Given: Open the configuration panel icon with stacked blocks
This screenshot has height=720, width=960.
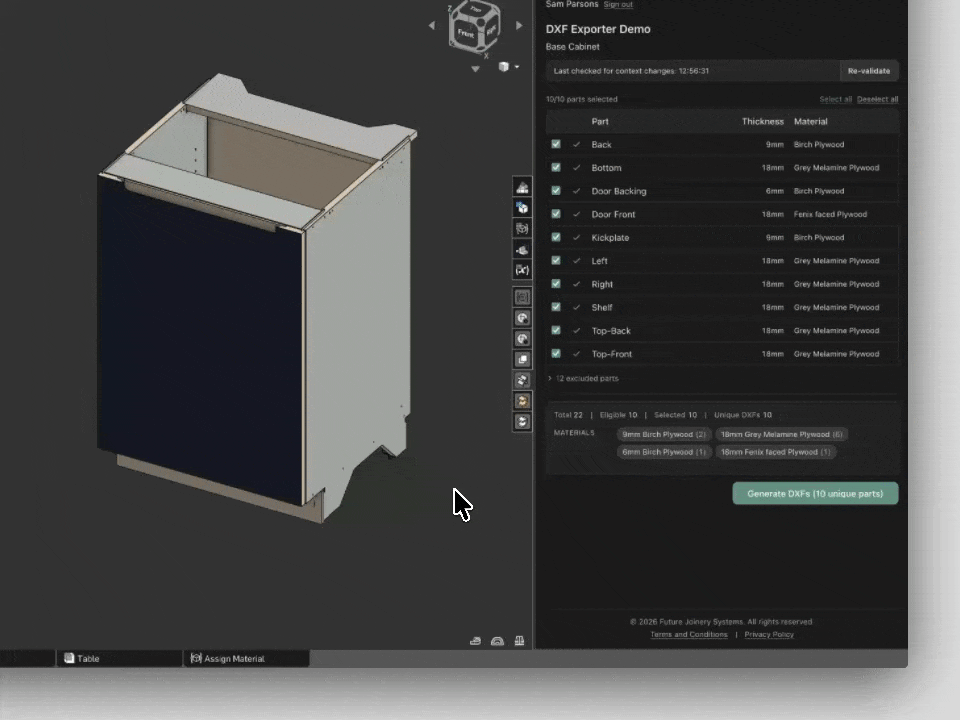Looking at the screenshot, I should (522, 187).
